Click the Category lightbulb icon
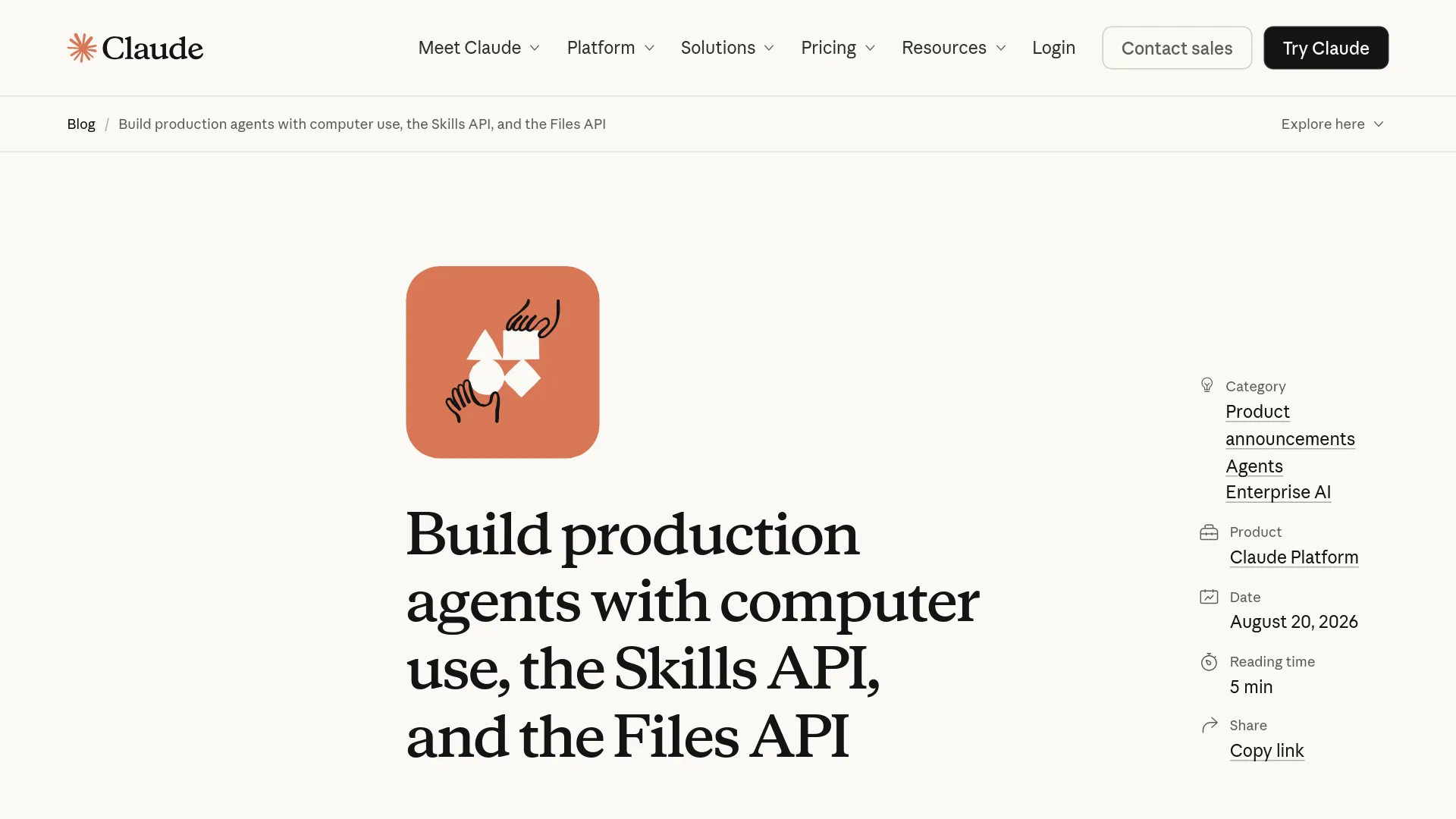 click(1207, 385)
